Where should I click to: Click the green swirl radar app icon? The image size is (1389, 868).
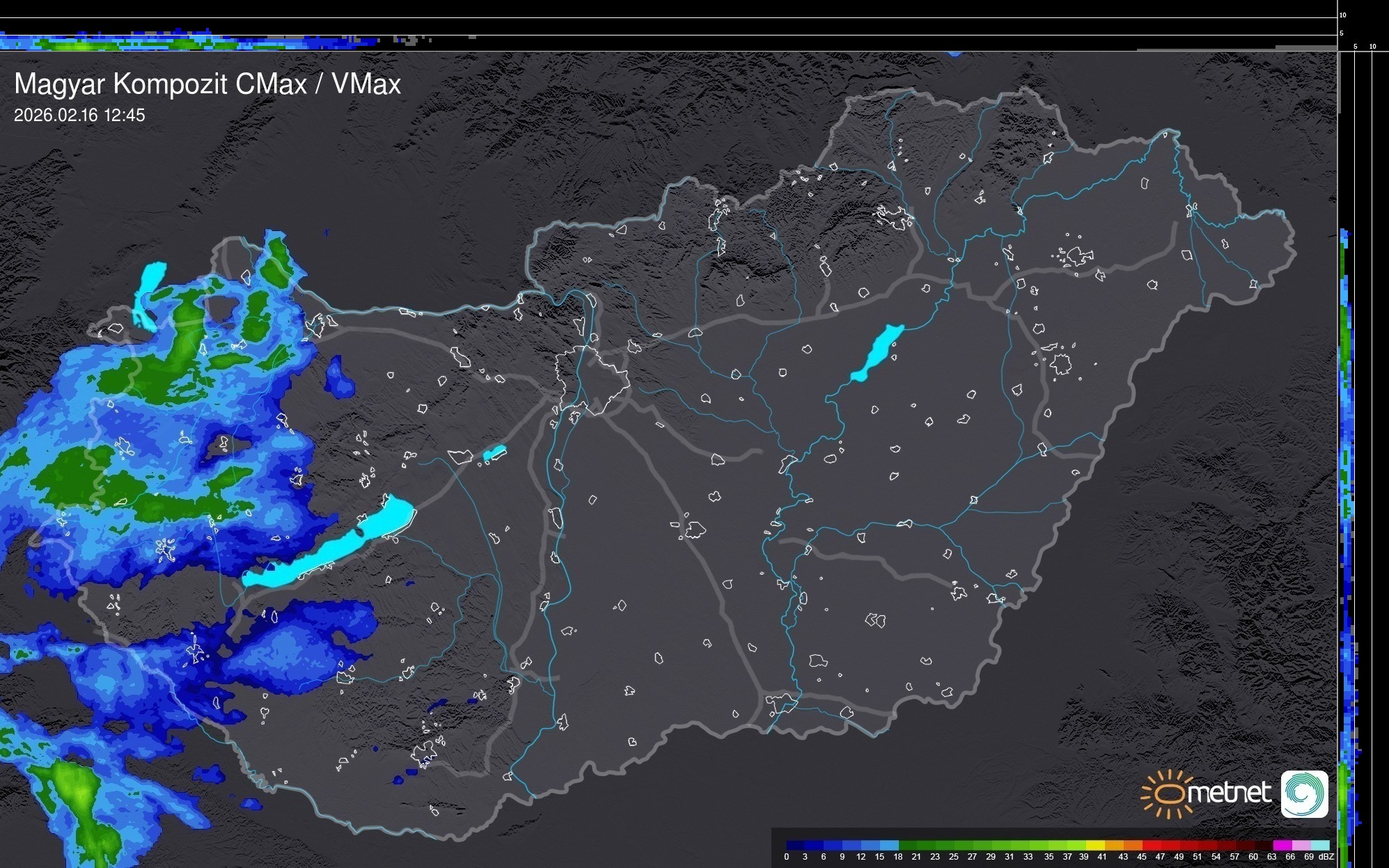[x=1304, y=794]
